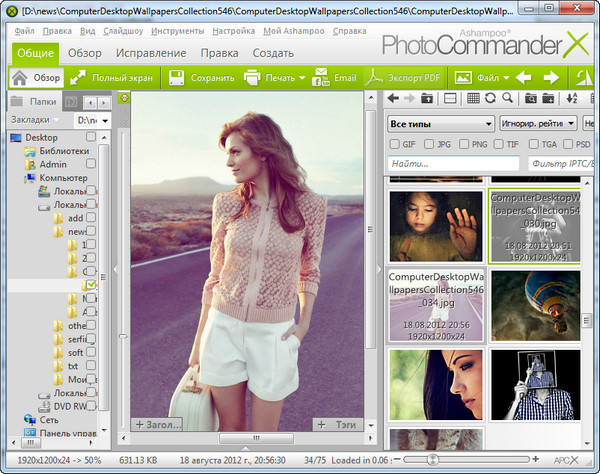Adjust the zoom slider in status bar

pos(432,458)
